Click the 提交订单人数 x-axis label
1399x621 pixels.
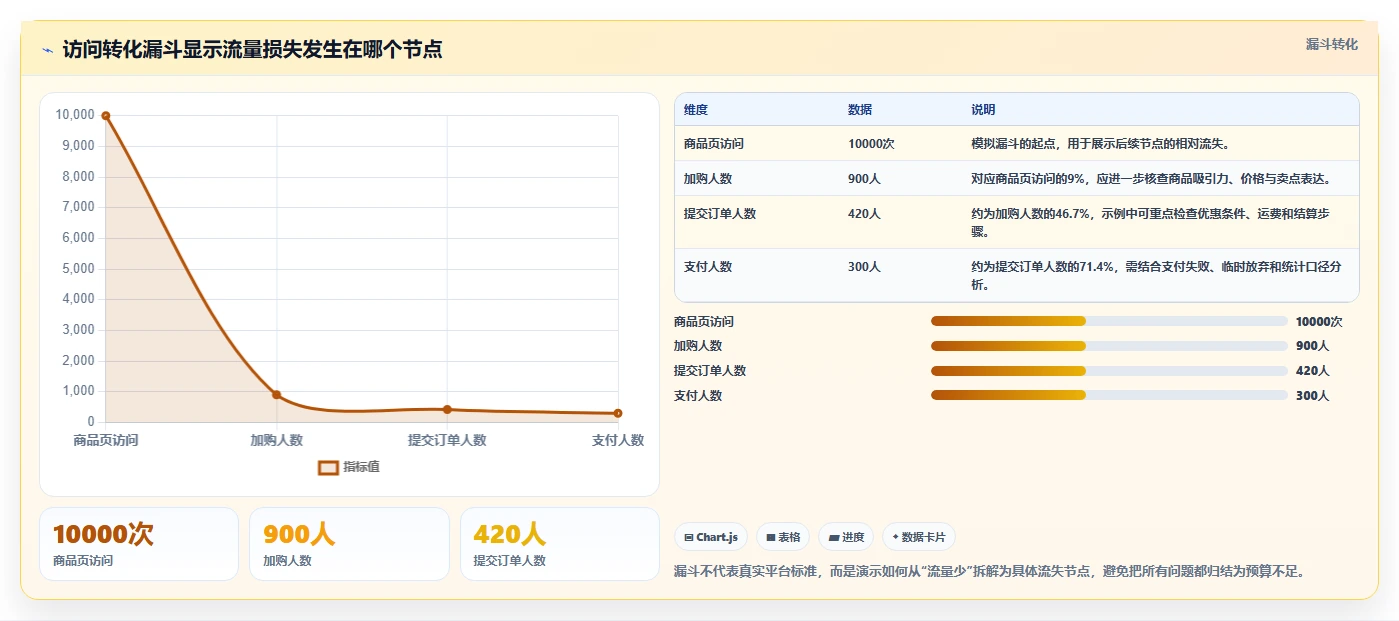pyautogui.click(x=447, y=440)
